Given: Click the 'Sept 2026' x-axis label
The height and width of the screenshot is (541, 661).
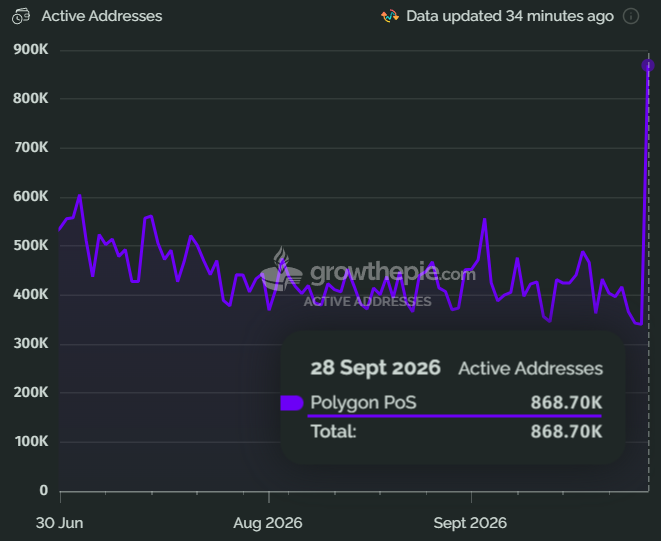Looking at the screenshot, I should [470, 523].
